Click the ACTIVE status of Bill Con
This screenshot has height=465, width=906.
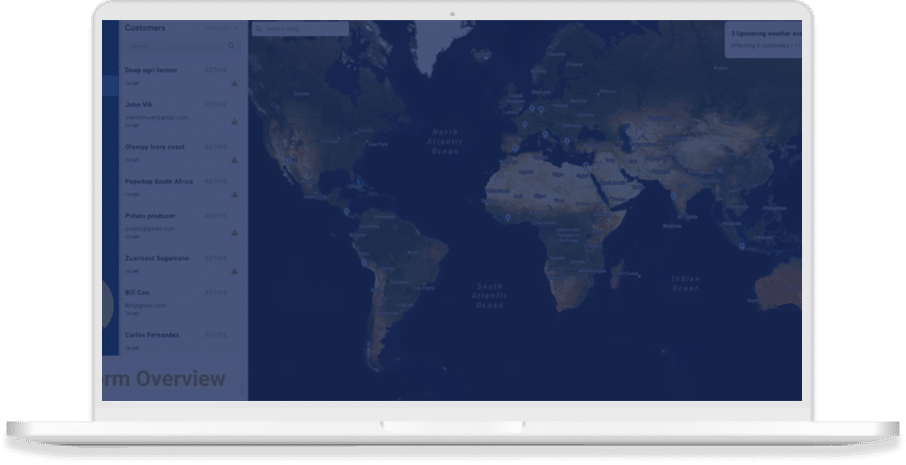216,293
